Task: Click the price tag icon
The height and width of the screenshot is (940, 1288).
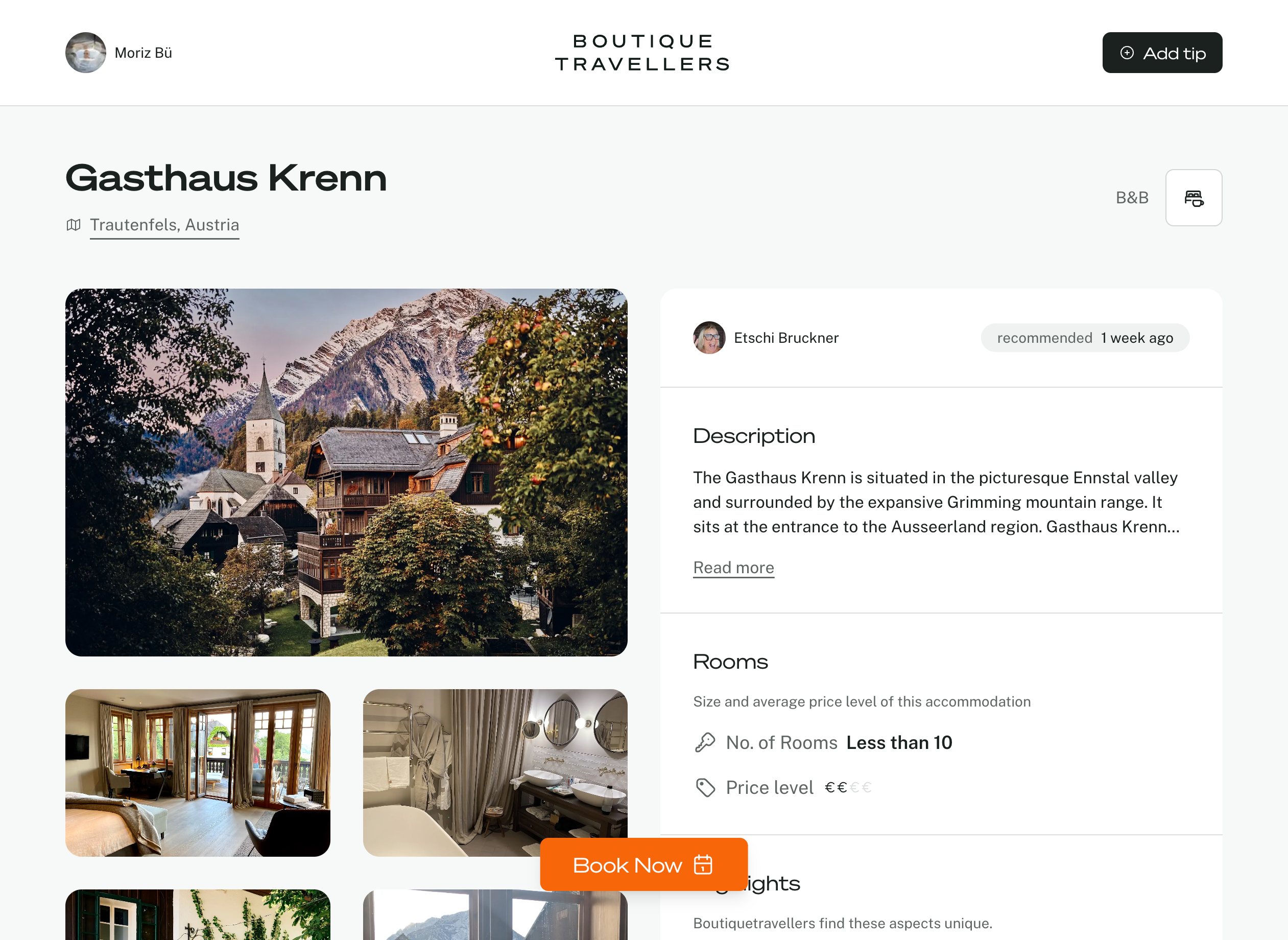Action: (x=705, y=788)
